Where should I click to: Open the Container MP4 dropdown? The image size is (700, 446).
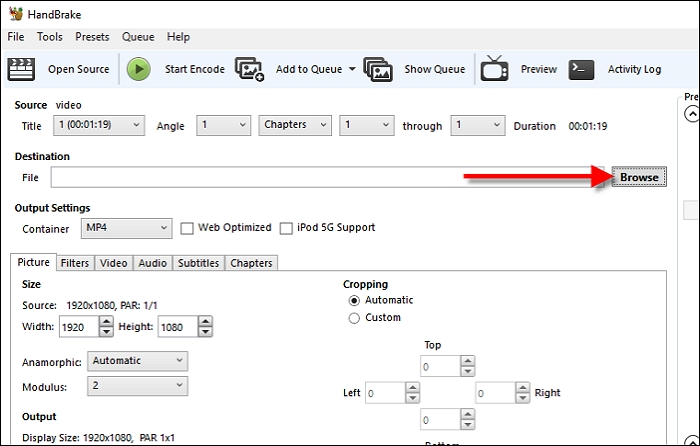(126, 228)
